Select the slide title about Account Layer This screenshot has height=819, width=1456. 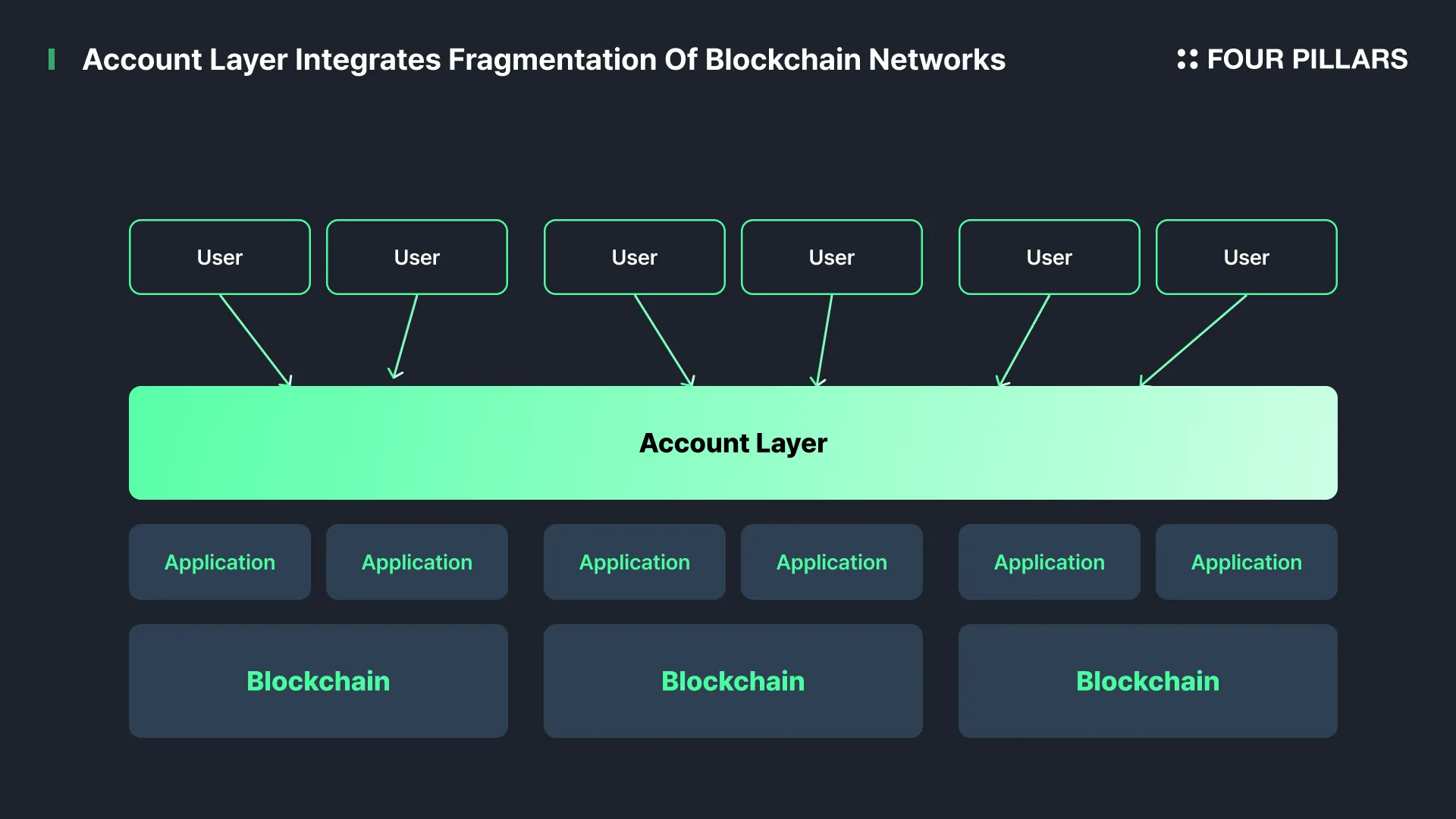coord(544,60)
